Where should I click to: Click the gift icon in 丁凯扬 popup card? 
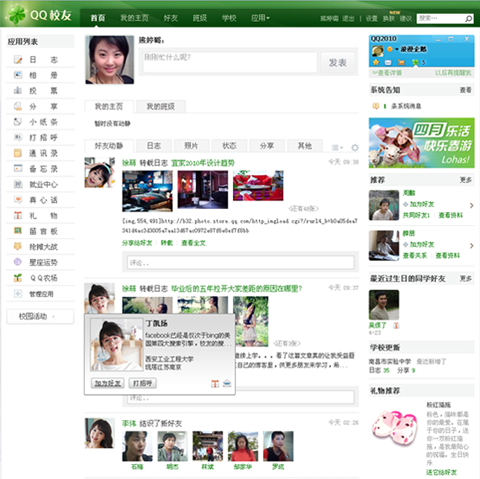point(215,384)
